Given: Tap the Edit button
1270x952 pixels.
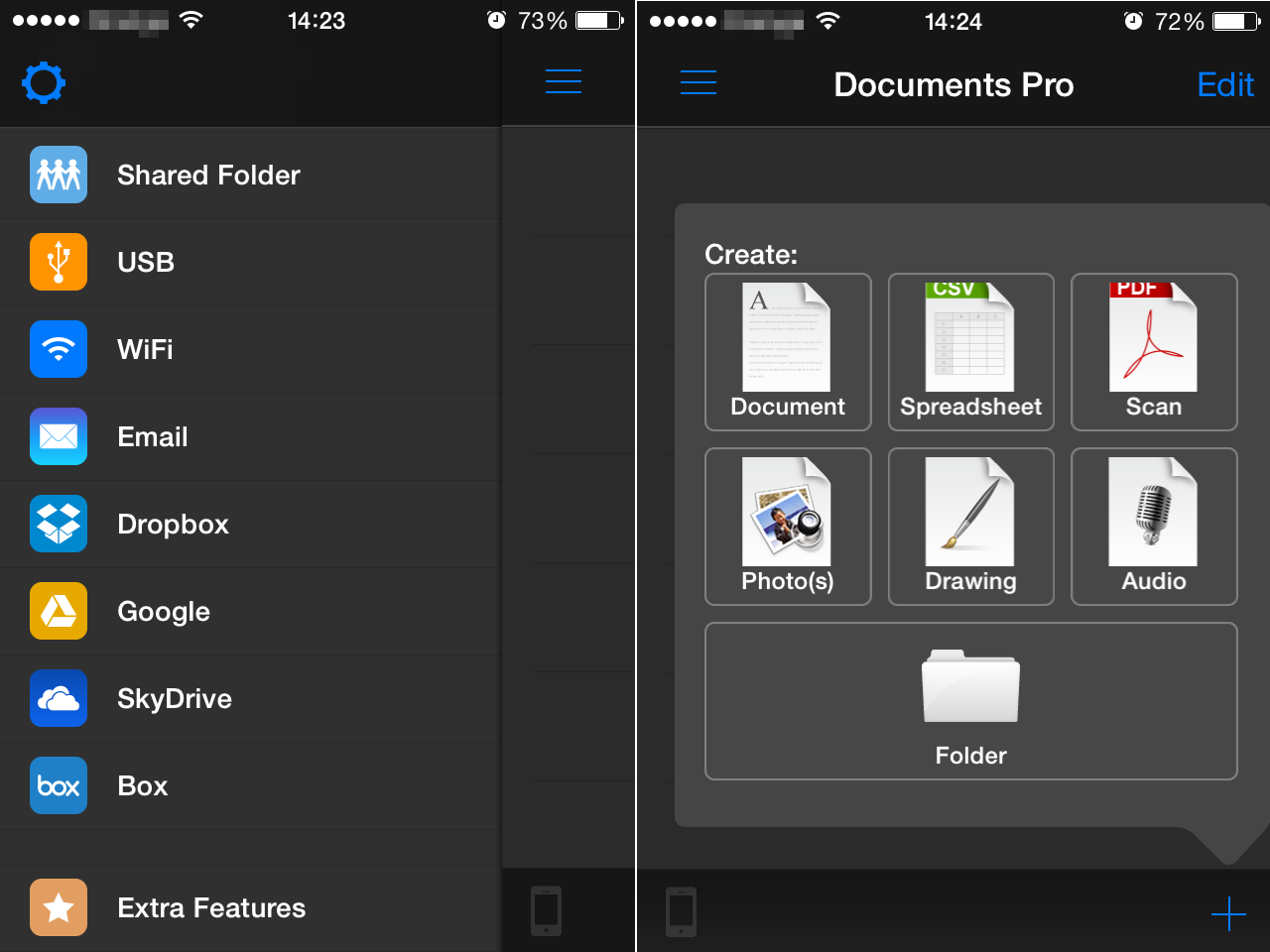Looking at the screenshot, I should point(1225,85).
